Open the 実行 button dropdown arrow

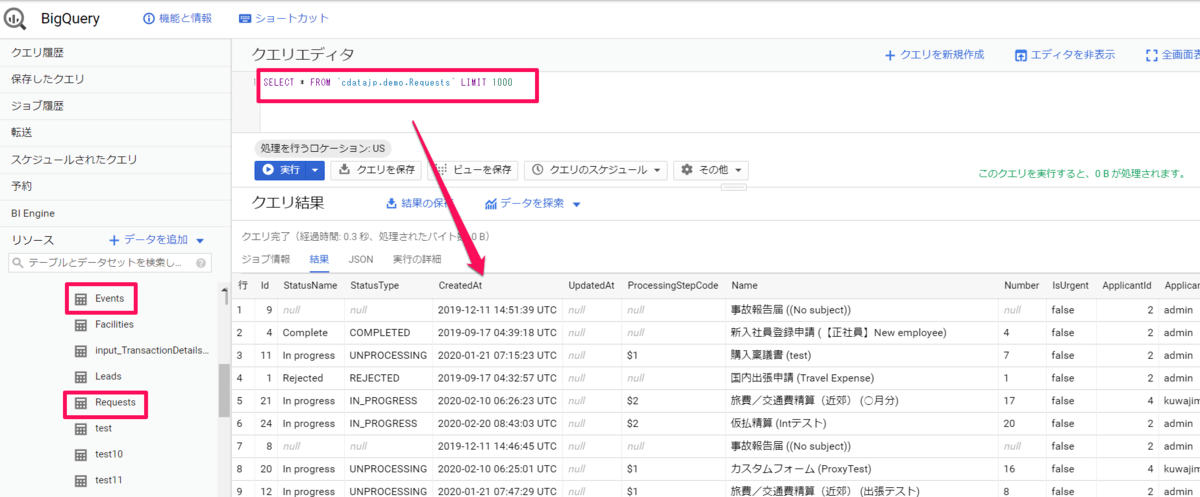tap(315, 170)
